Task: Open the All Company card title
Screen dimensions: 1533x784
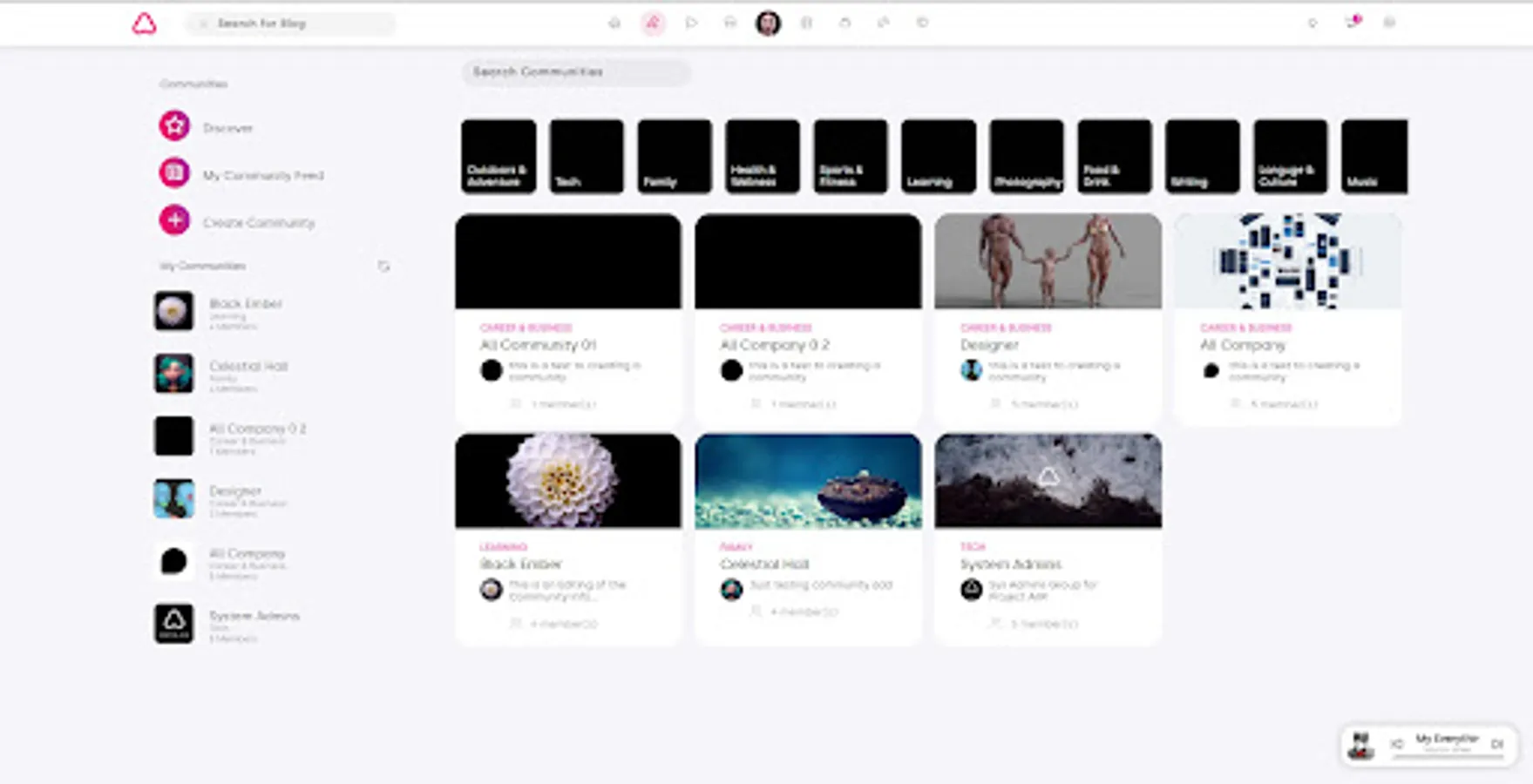Action: [x=1243, y=345]
